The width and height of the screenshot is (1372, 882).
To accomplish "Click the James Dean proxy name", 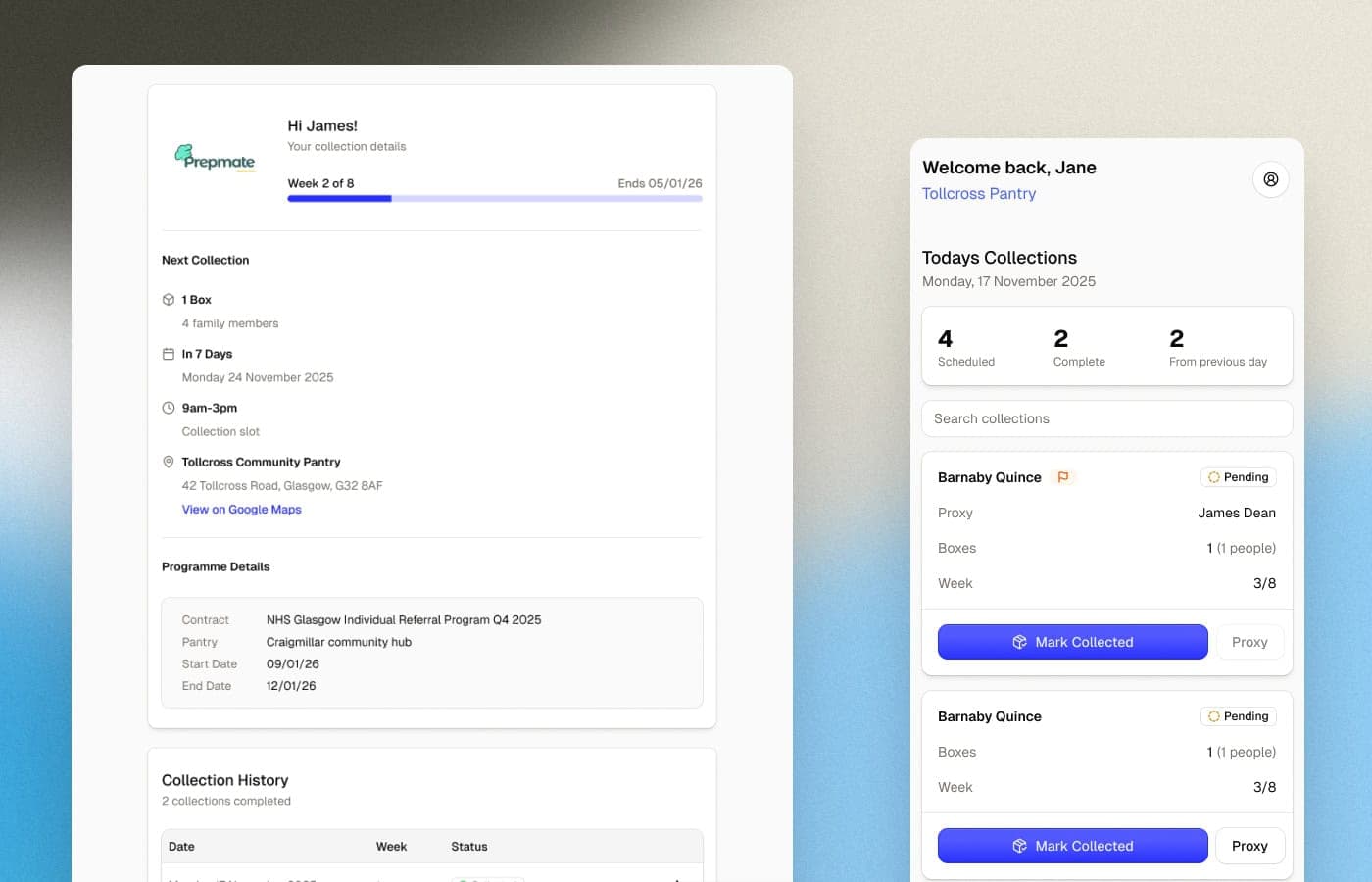I will point(1237,513).
